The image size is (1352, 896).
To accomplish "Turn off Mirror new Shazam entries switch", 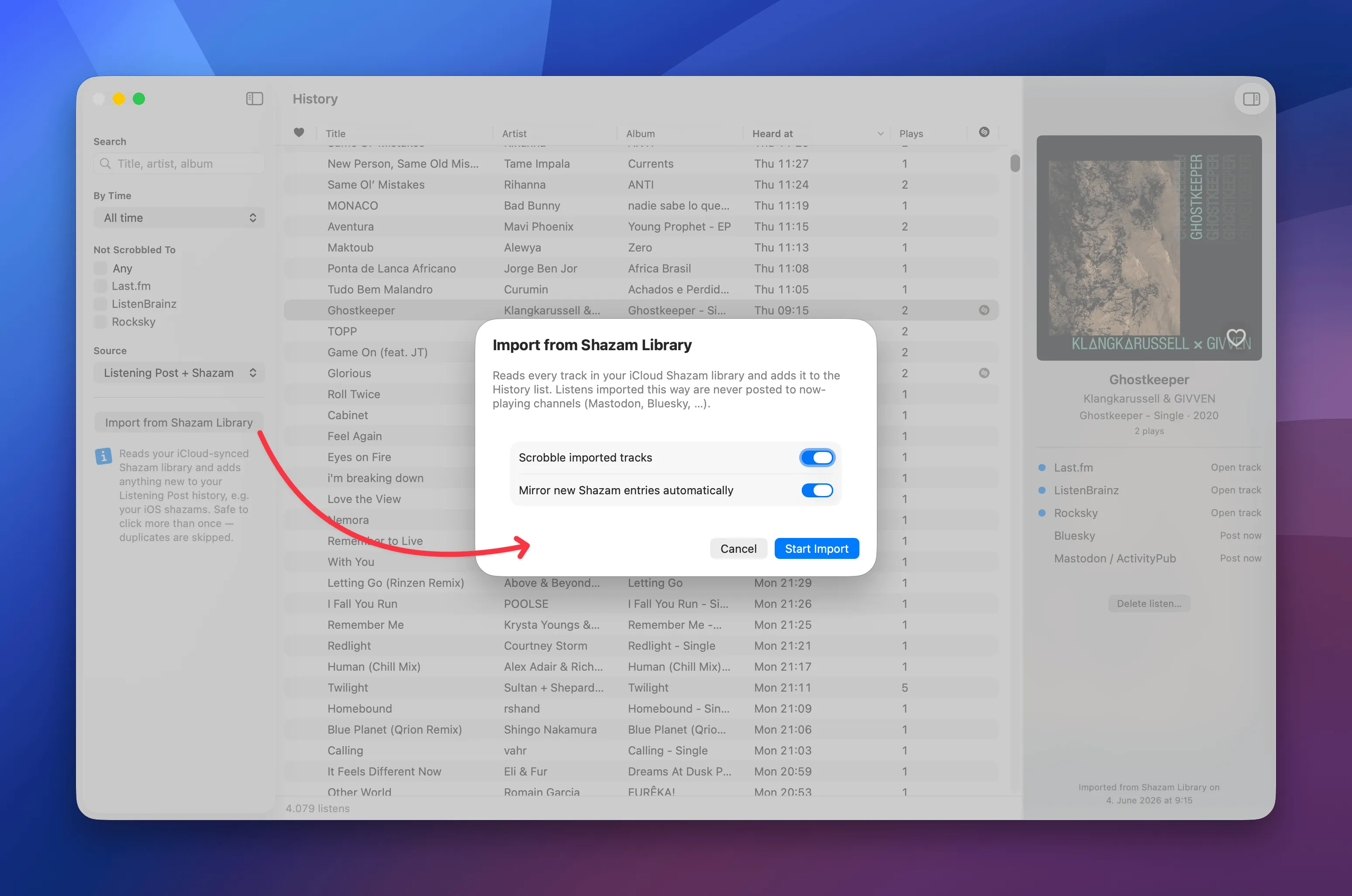I will (x=817, y=490).
